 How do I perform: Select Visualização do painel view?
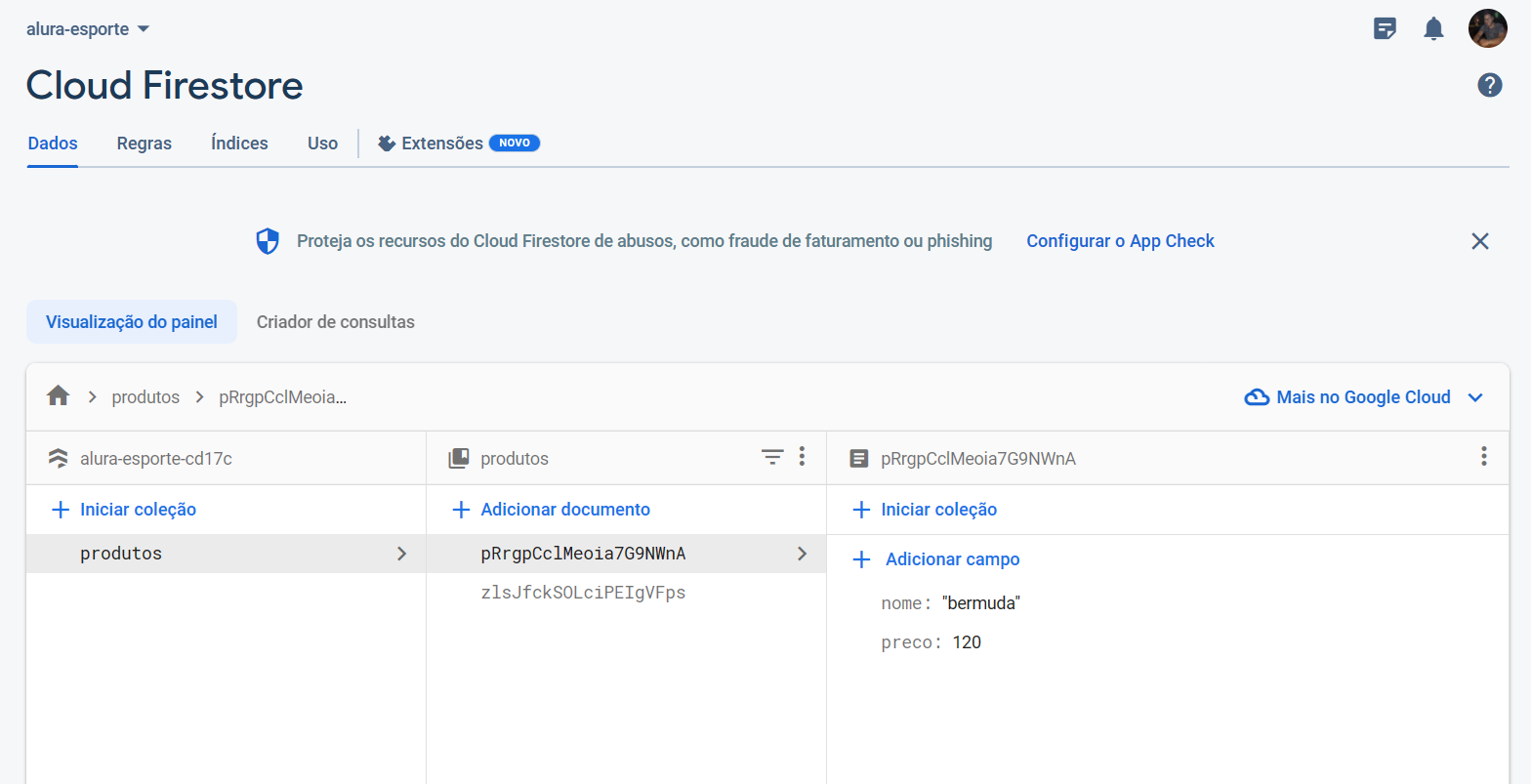(132, 322)
